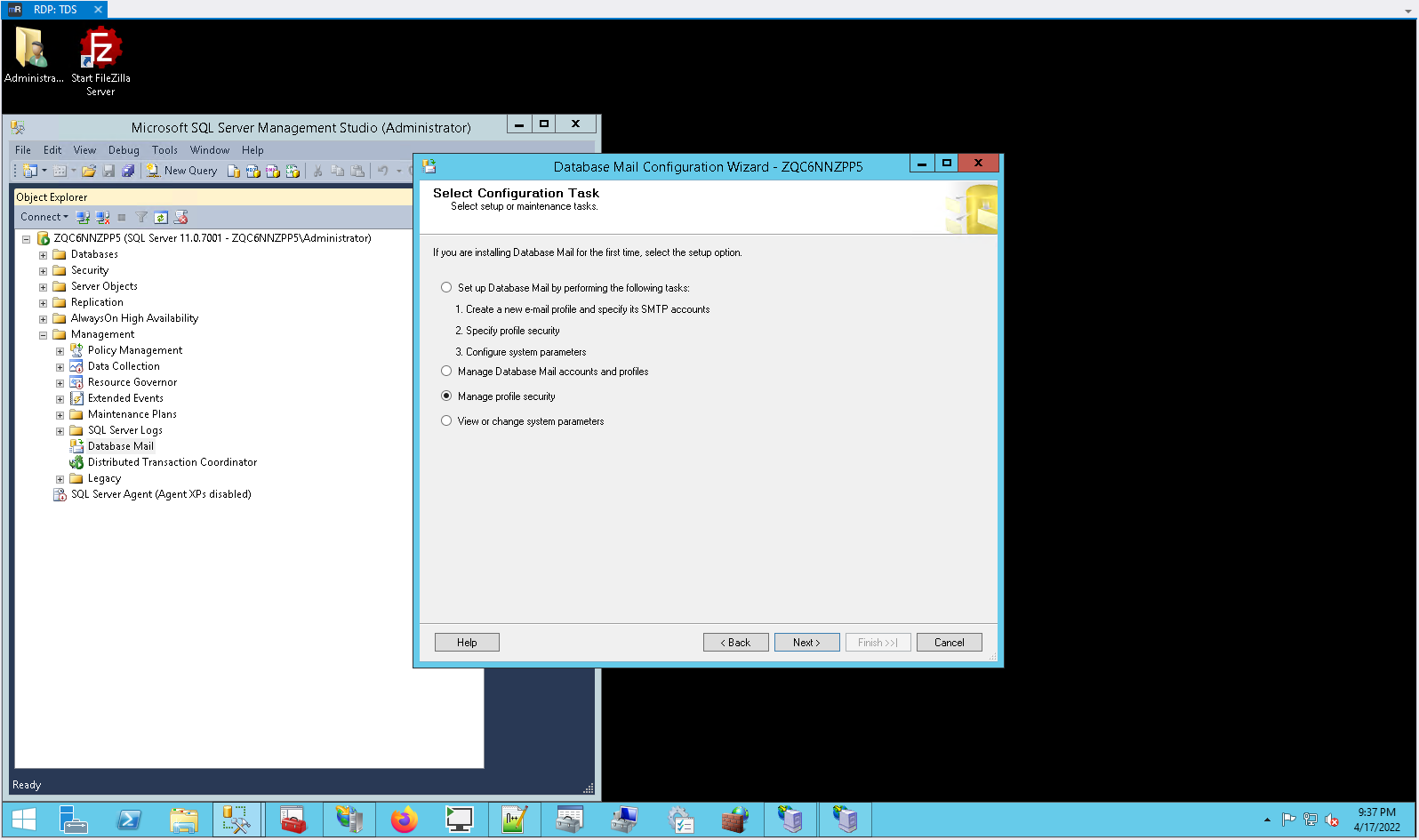Select SQL Server Agent node
1419x840 pixels.
pos(161,494)
